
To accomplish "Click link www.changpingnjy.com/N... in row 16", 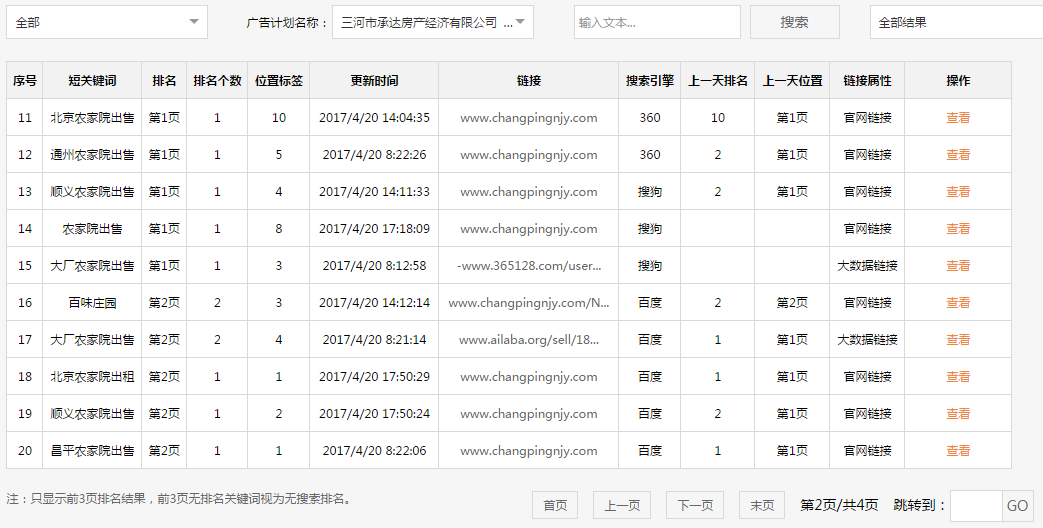I will tap(529, 303).
